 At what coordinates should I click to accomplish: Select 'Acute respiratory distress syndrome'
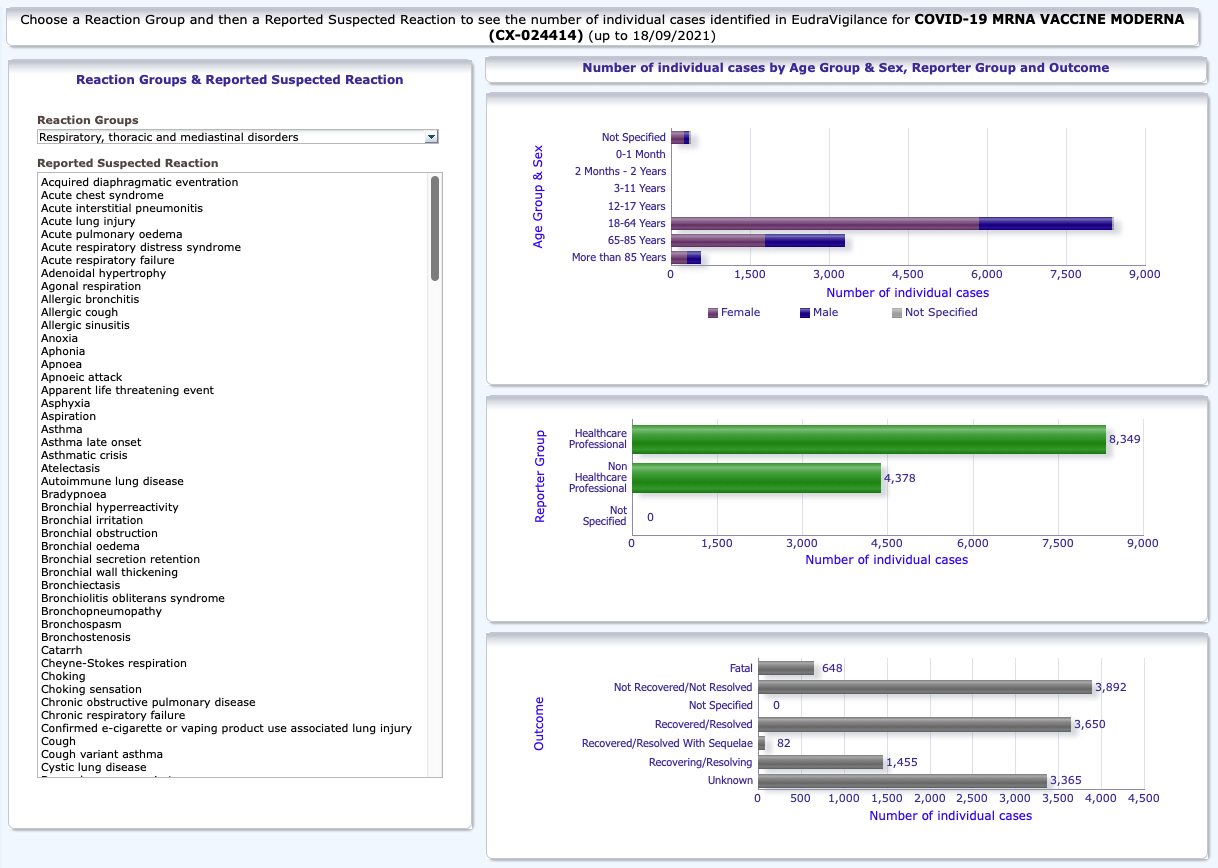point(141,247)
